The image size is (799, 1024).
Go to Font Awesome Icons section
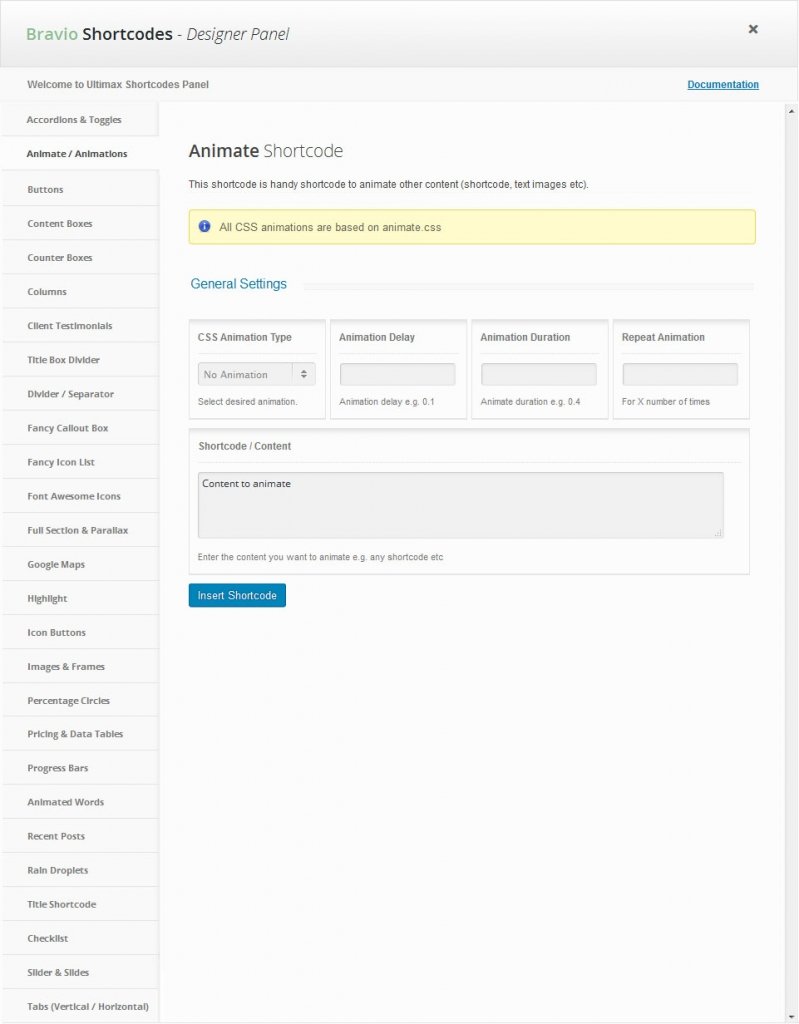[74, 496]
